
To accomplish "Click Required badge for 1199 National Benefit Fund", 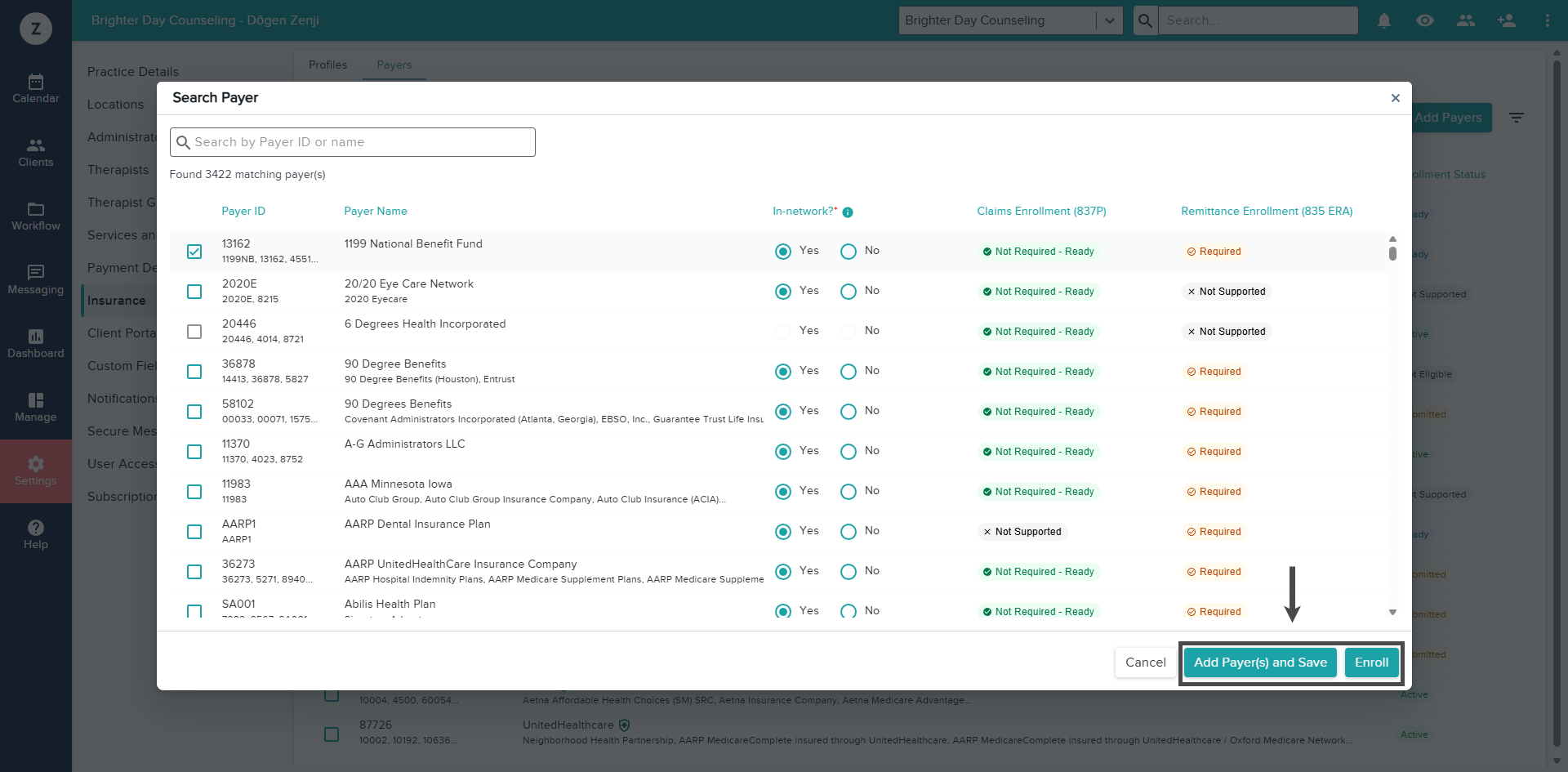I will point(1214,252).
